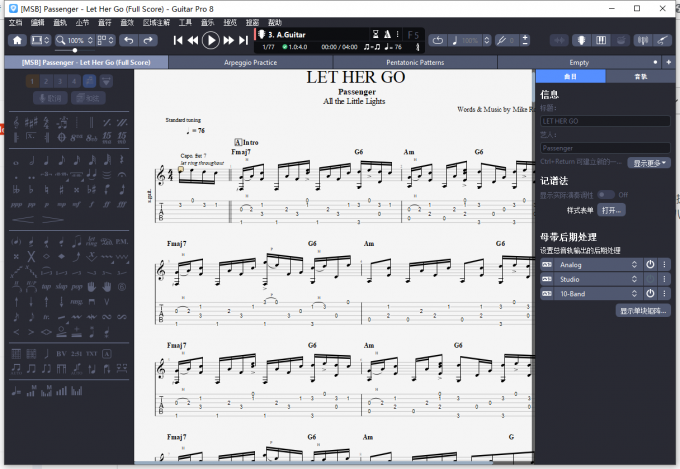Expand the 显示更多 dropdown

650,162
